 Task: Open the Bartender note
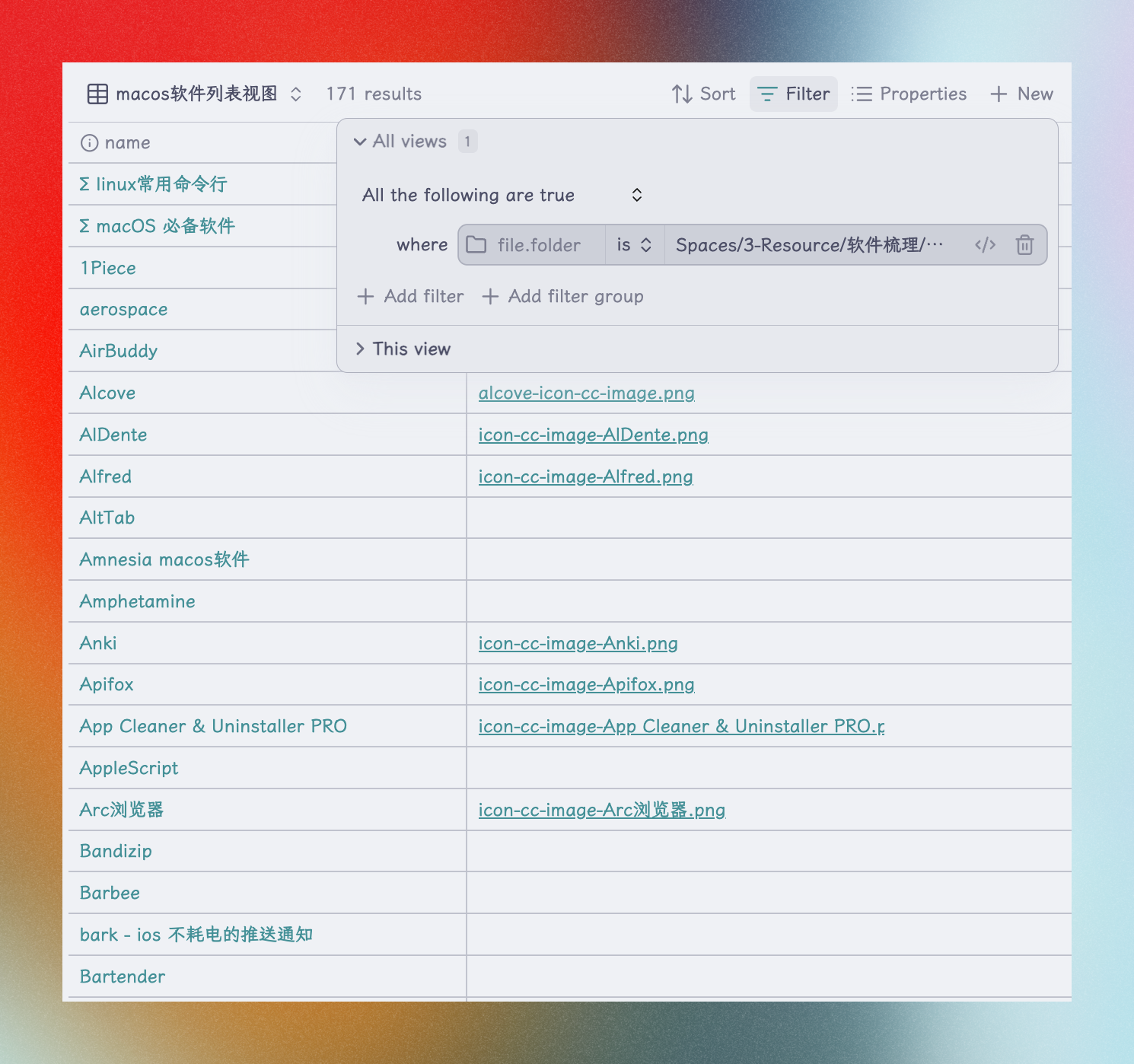123,976
